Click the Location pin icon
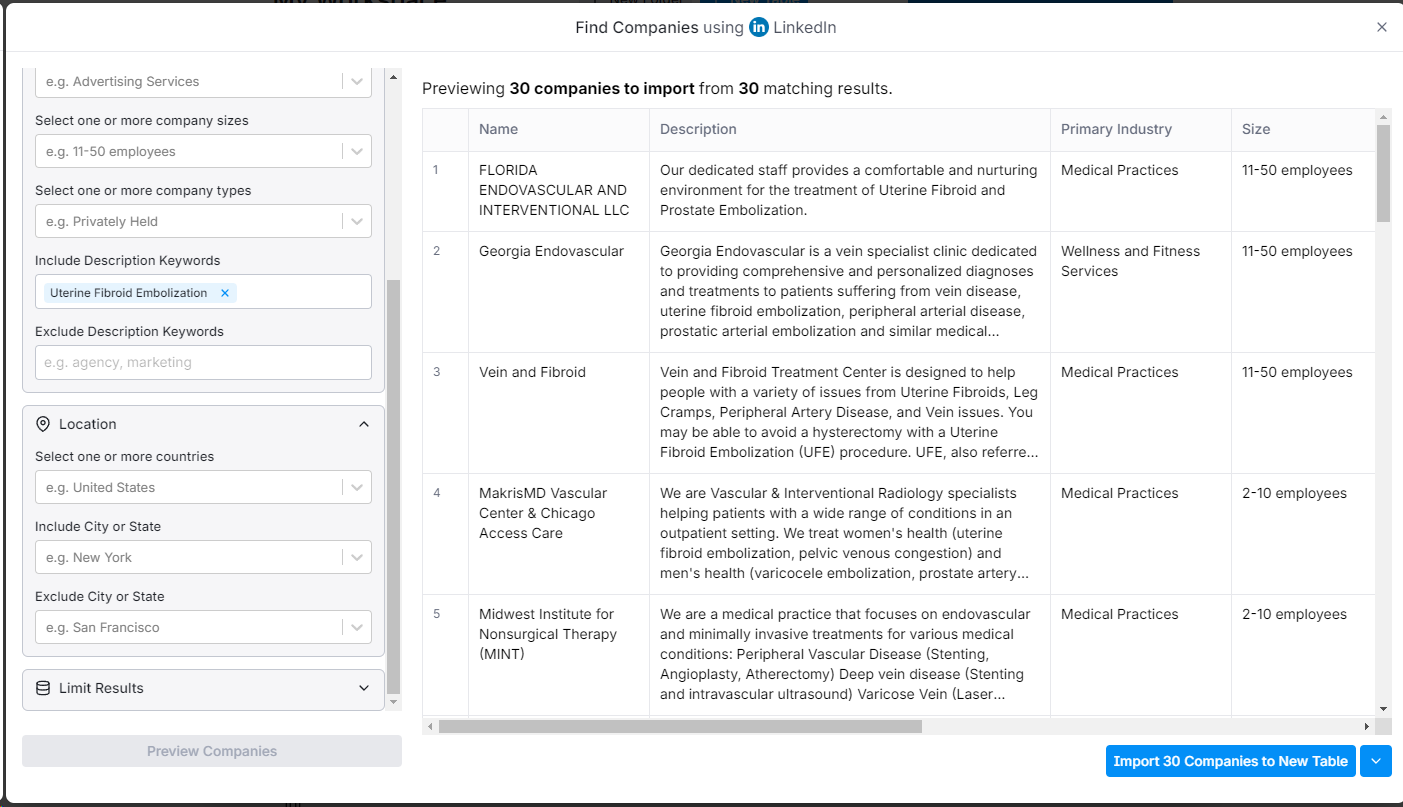This screenshot has width=1403, height=807. [x=43, y=424]
